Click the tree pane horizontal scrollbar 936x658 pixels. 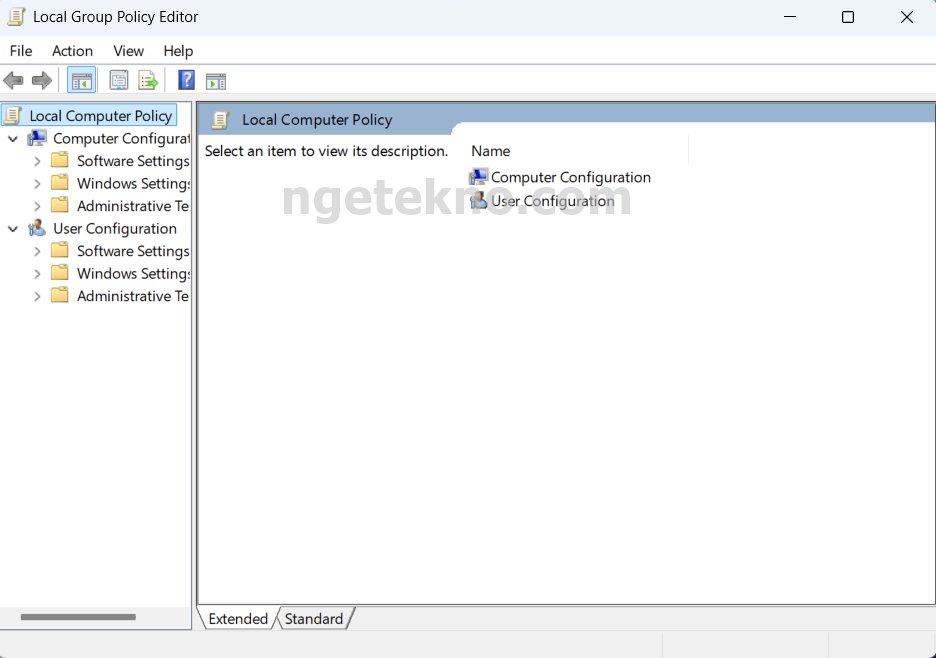(x=78, y=617)
